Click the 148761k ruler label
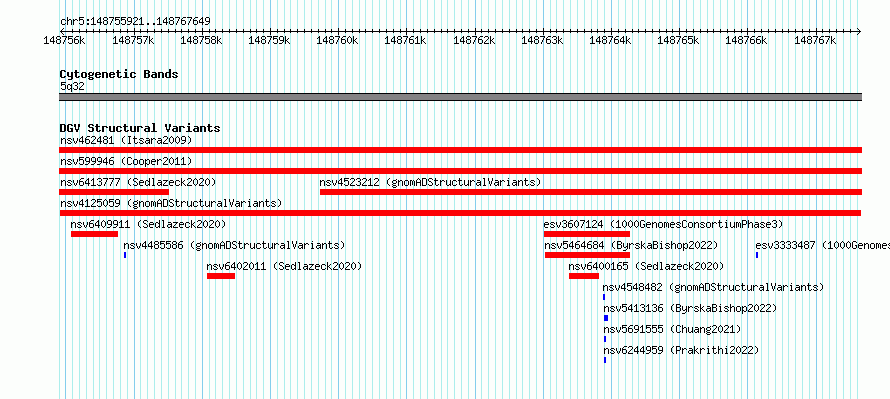 (x=405, y=41)
